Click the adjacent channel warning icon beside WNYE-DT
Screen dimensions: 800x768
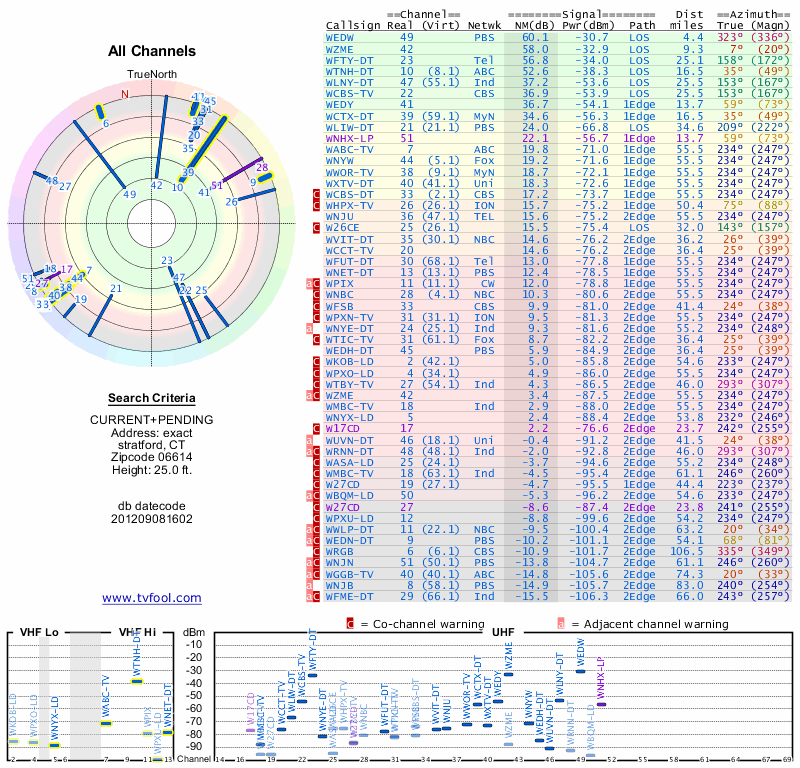coord(309,329)
